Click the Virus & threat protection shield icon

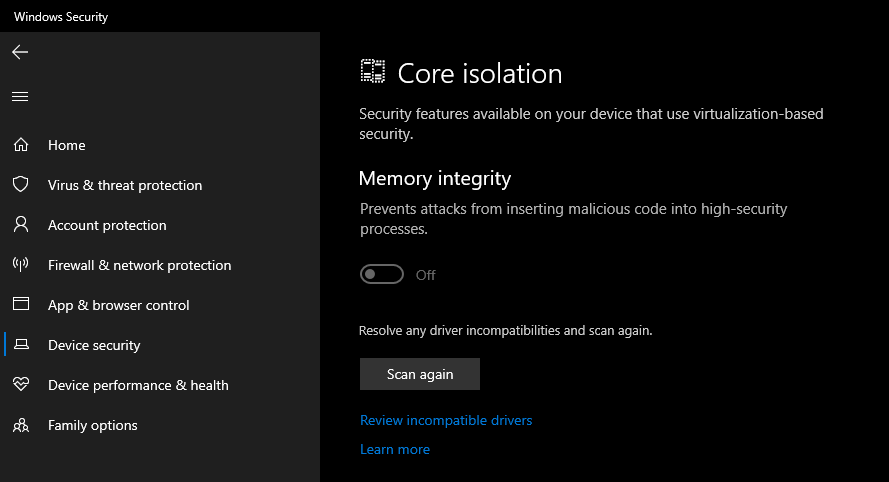pyautogui.click(x=20, y=185)
